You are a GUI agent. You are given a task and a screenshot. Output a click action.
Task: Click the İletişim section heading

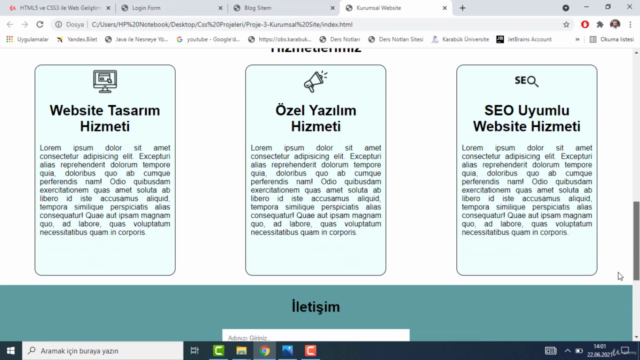316,307
